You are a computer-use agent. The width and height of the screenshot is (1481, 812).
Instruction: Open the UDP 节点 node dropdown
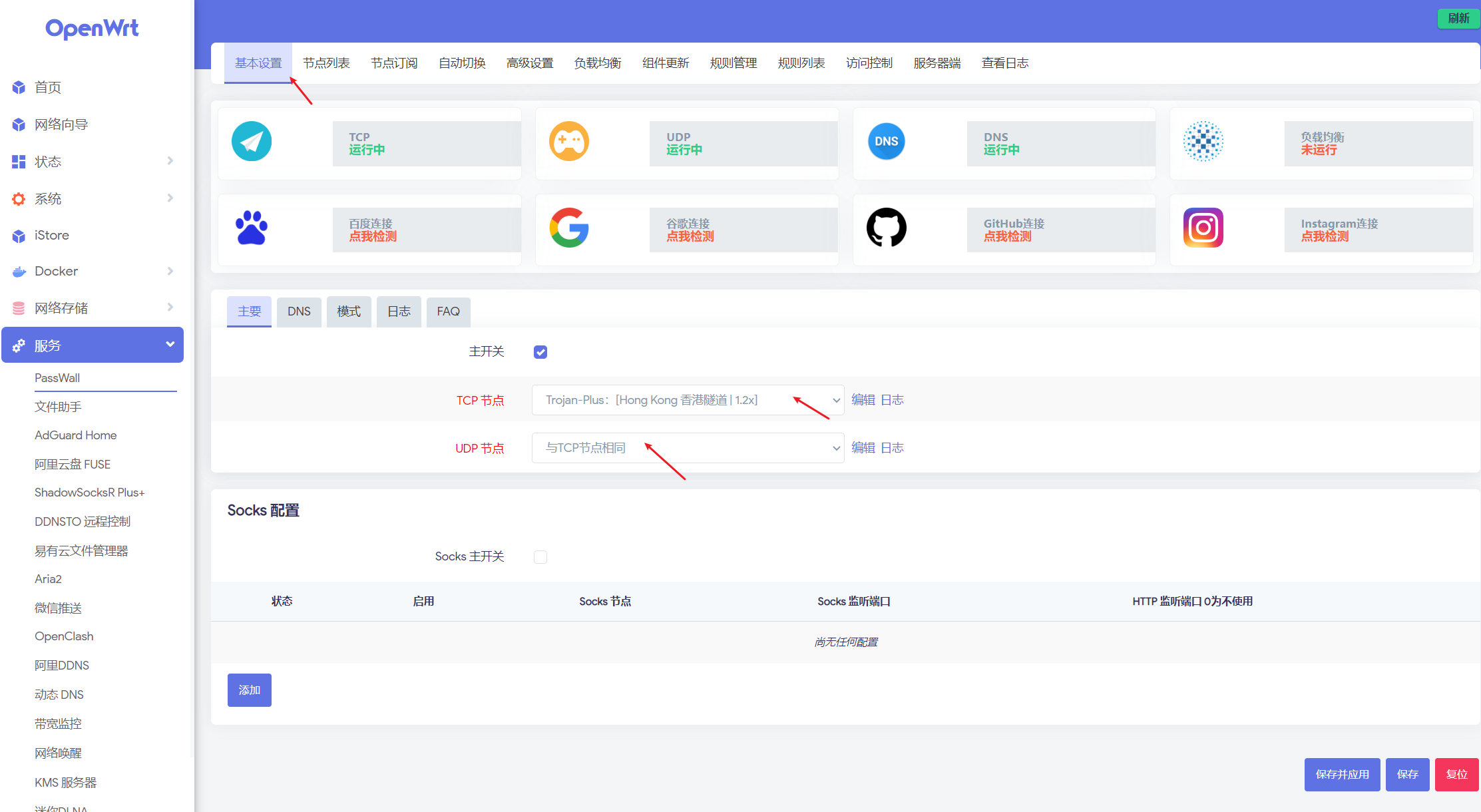pos(687,448)
